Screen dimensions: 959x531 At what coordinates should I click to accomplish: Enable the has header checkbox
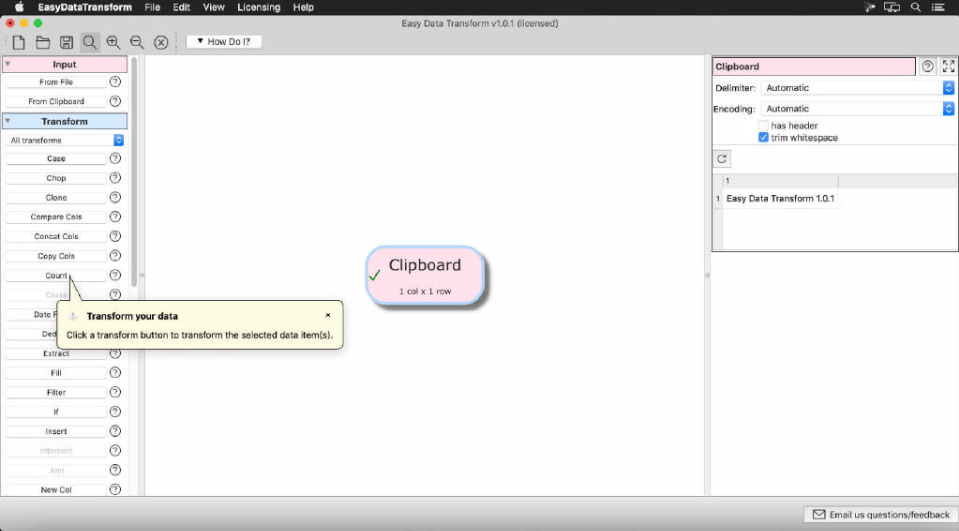(763, 125)
